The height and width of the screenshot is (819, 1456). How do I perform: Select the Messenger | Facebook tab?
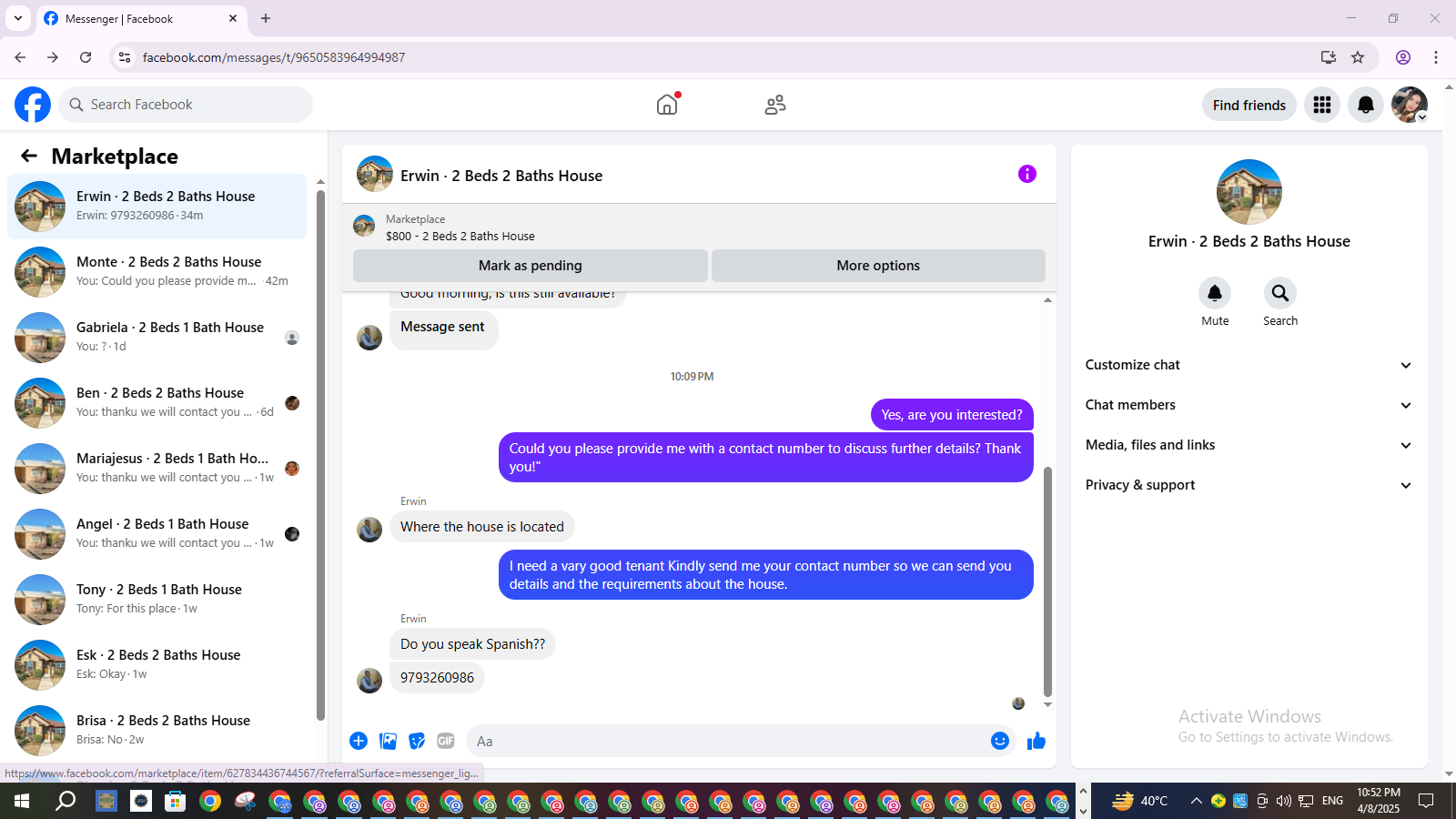pyautogui.click(x=141, y=18)
